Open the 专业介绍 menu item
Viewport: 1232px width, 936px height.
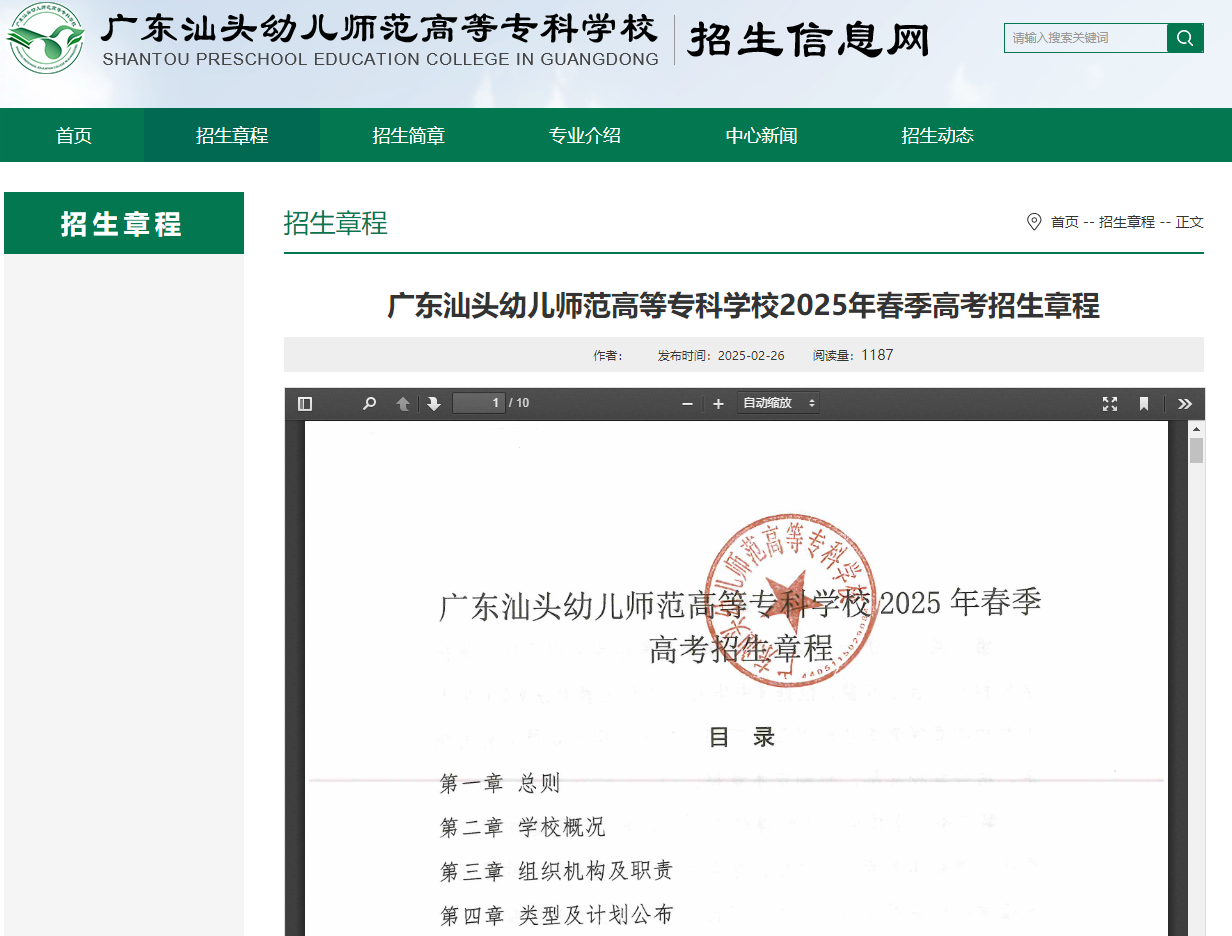(x=585, y=134)
